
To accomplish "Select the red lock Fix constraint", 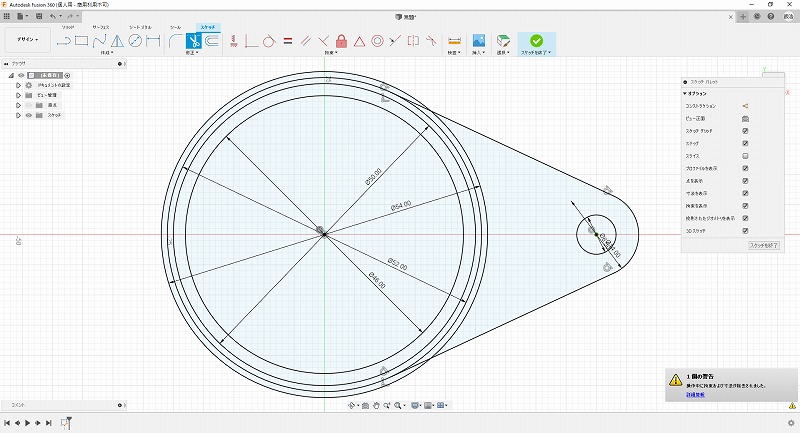I will [341, 41].
